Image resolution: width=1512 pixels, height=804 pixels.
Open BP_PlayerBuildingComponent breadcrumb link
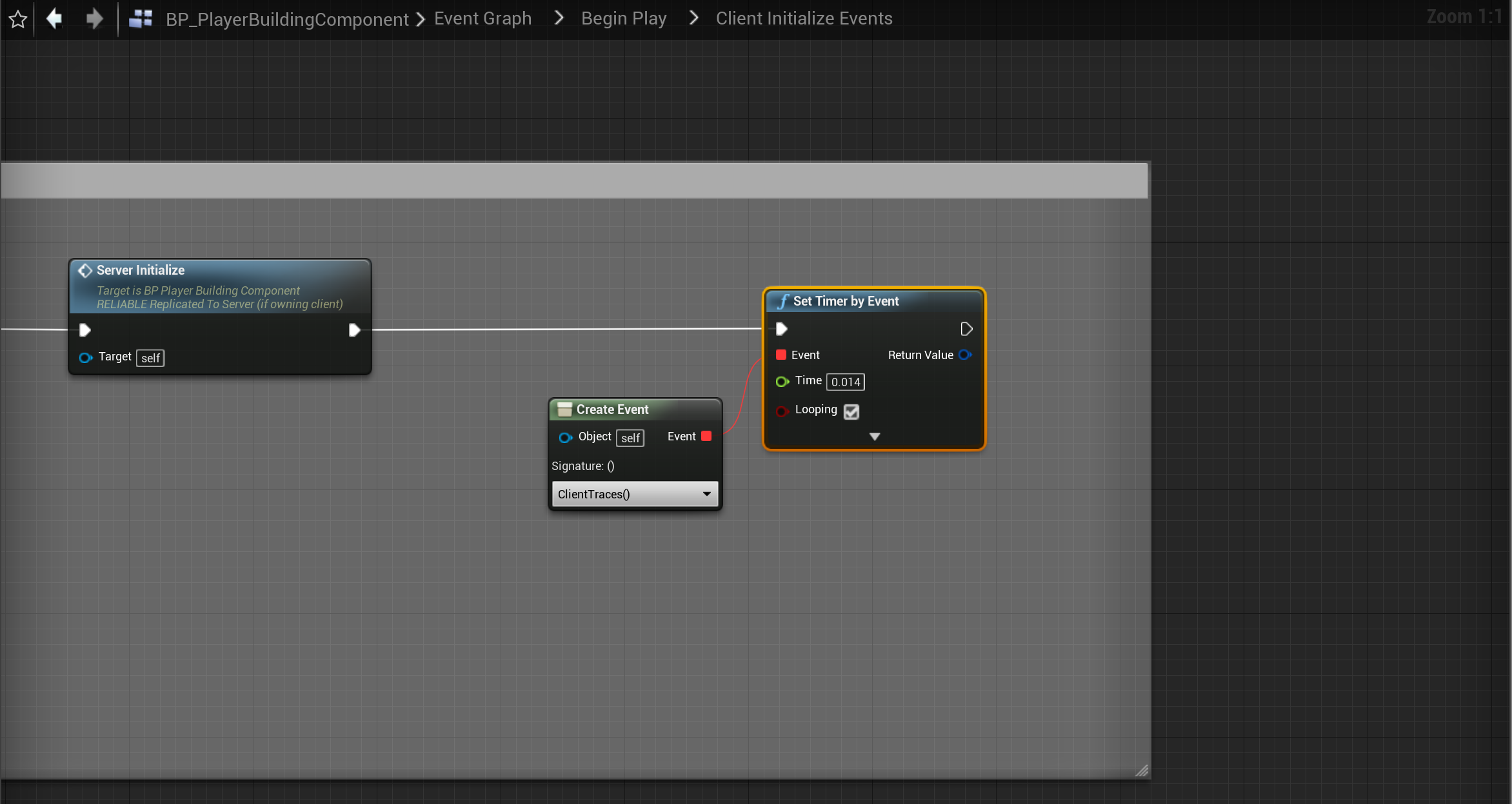pos(287,19)
